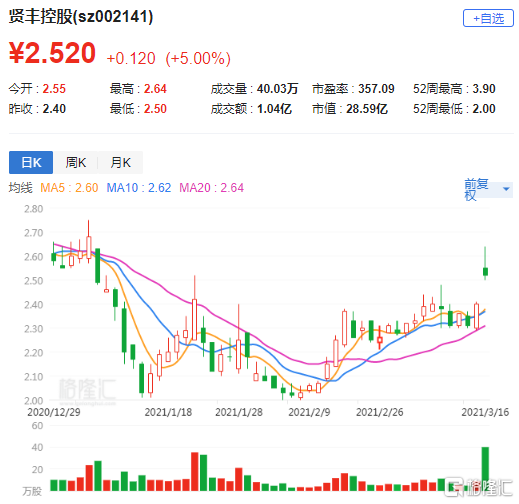Click the 52周最高 value 3.90
Image resolution: width=519 pixels, height=504 pixels.
(x=484, y=89)
